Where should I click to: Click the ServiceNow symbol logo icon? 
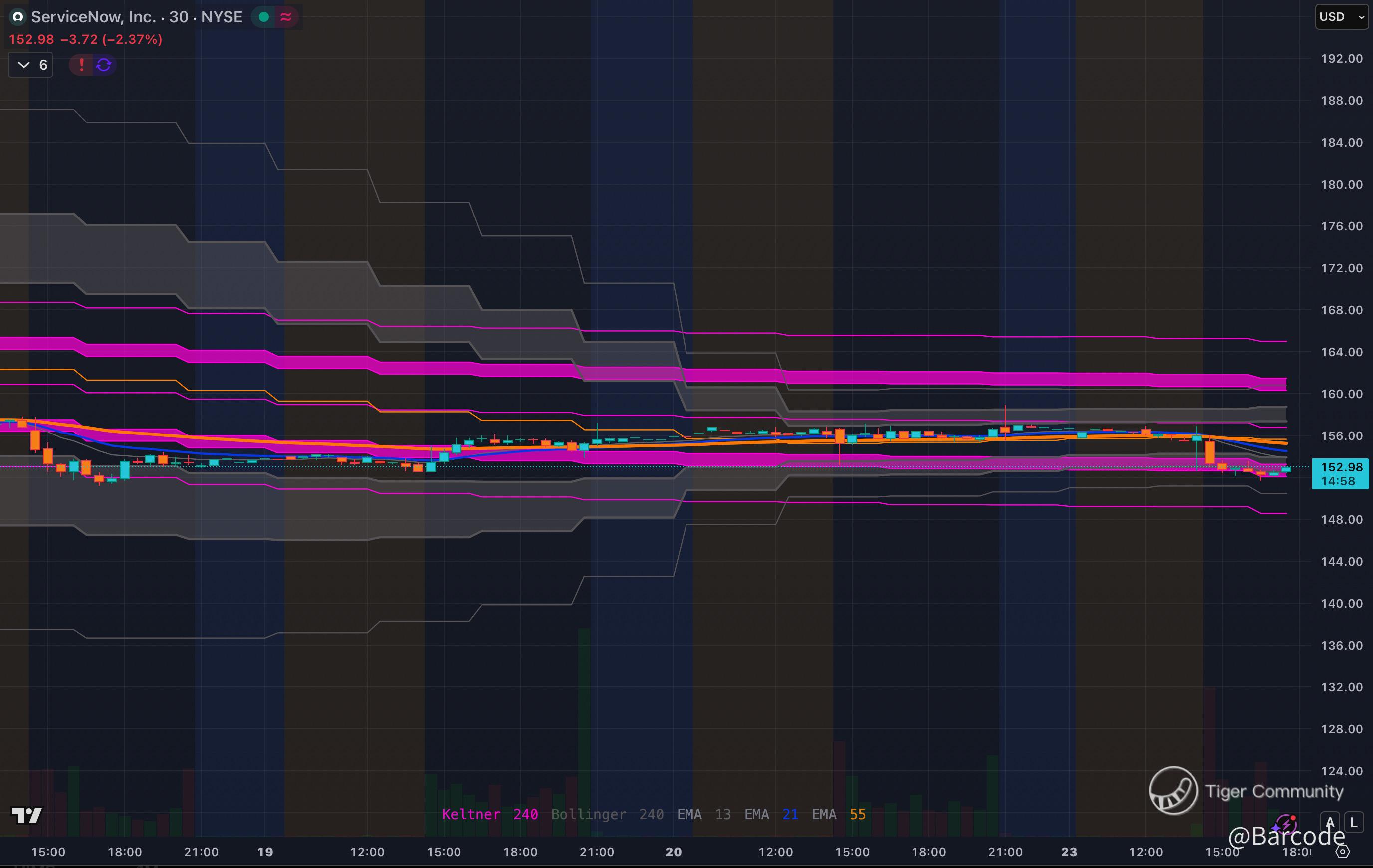[x=17, y=17]
